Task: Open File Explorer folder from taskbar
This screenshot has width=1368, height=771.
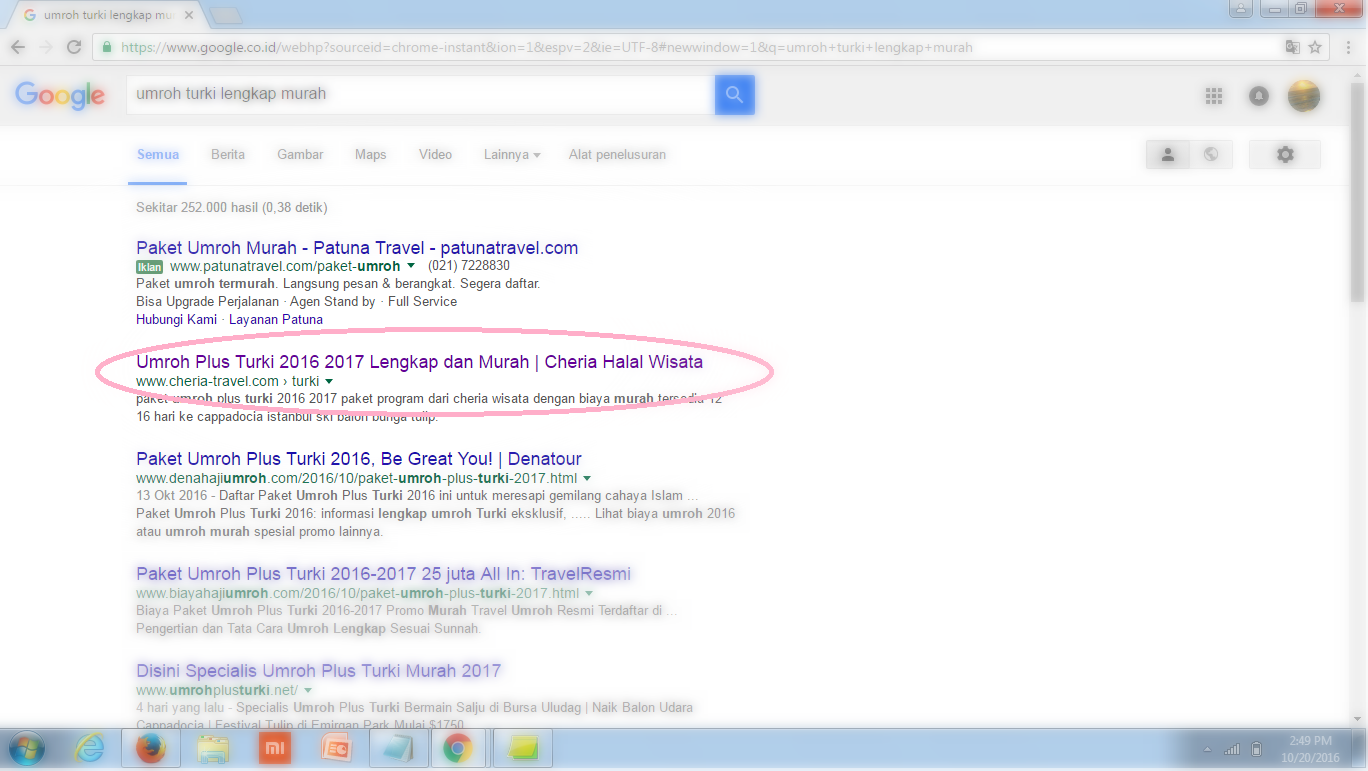Action: [x=213, y=748]
